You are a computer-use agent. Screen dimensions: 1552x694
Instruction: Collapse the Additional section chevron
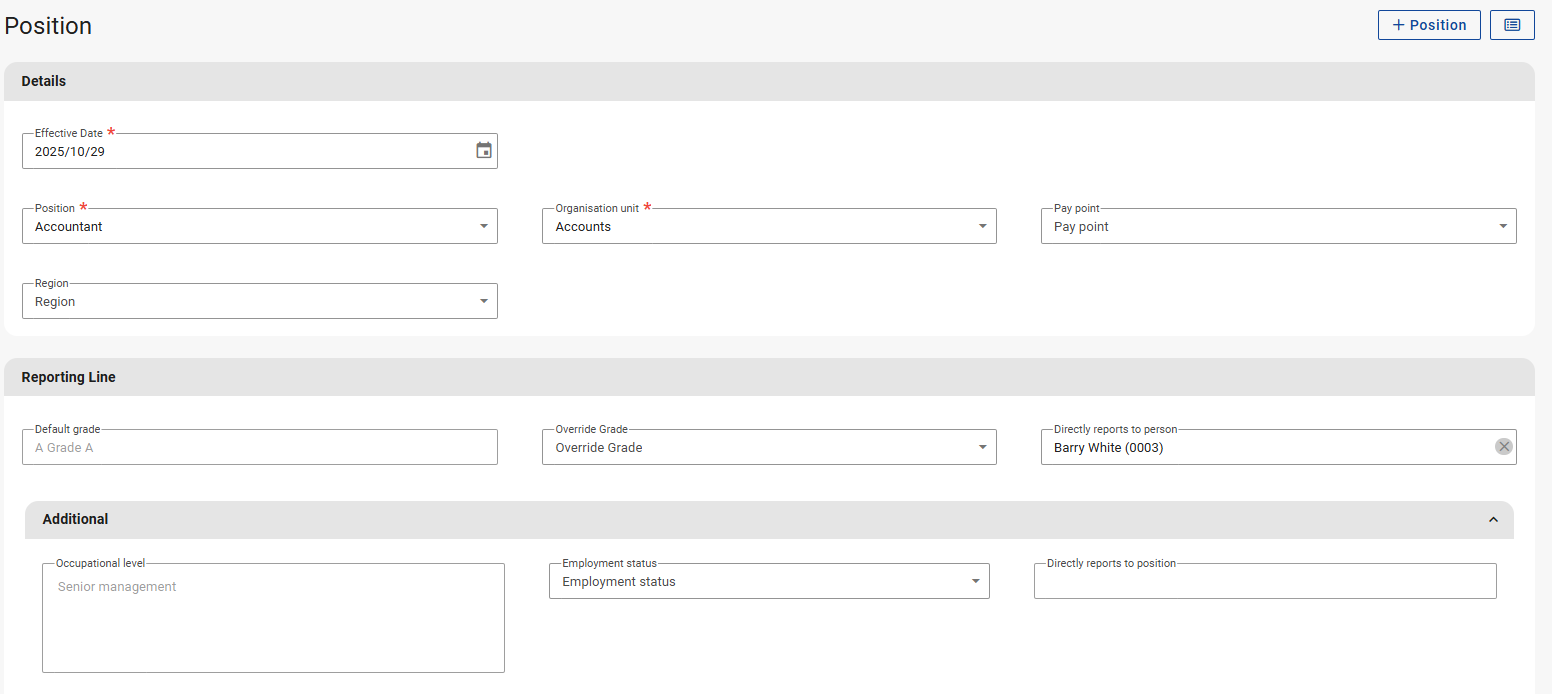pyautogui.click(x=1493, y=520)
